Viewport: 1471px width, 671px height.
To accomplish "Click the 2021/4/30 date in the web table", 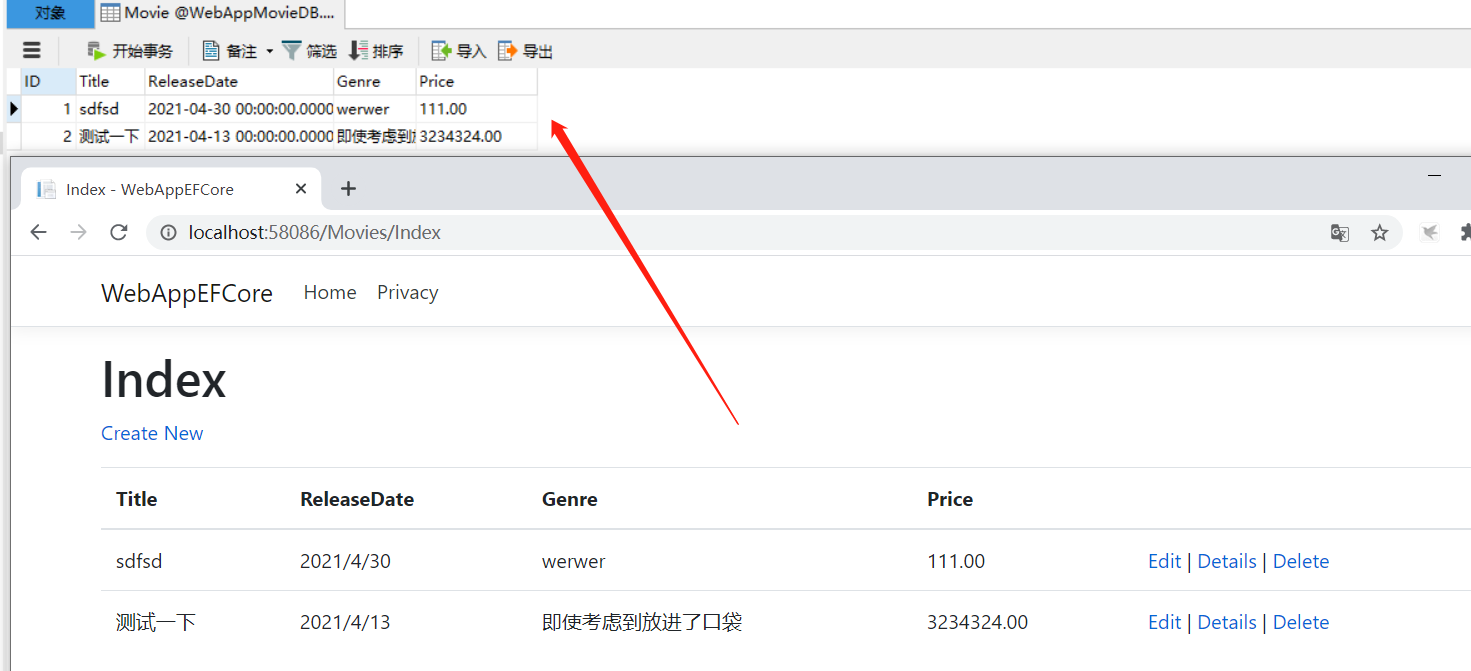I will [345, 561].
